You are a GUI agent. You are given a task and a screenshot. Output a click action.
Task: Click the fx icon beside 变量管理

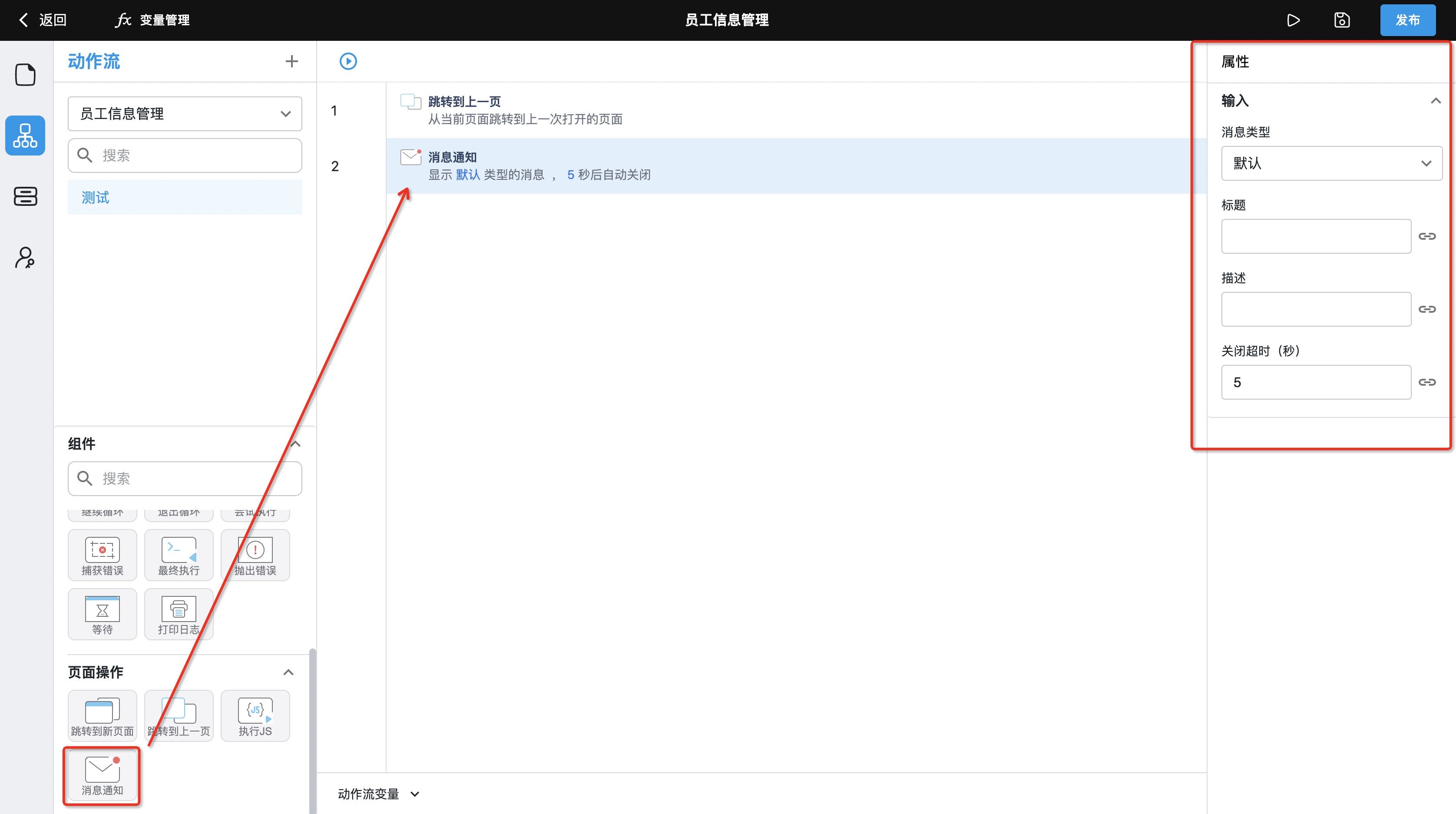coord(123,20)
